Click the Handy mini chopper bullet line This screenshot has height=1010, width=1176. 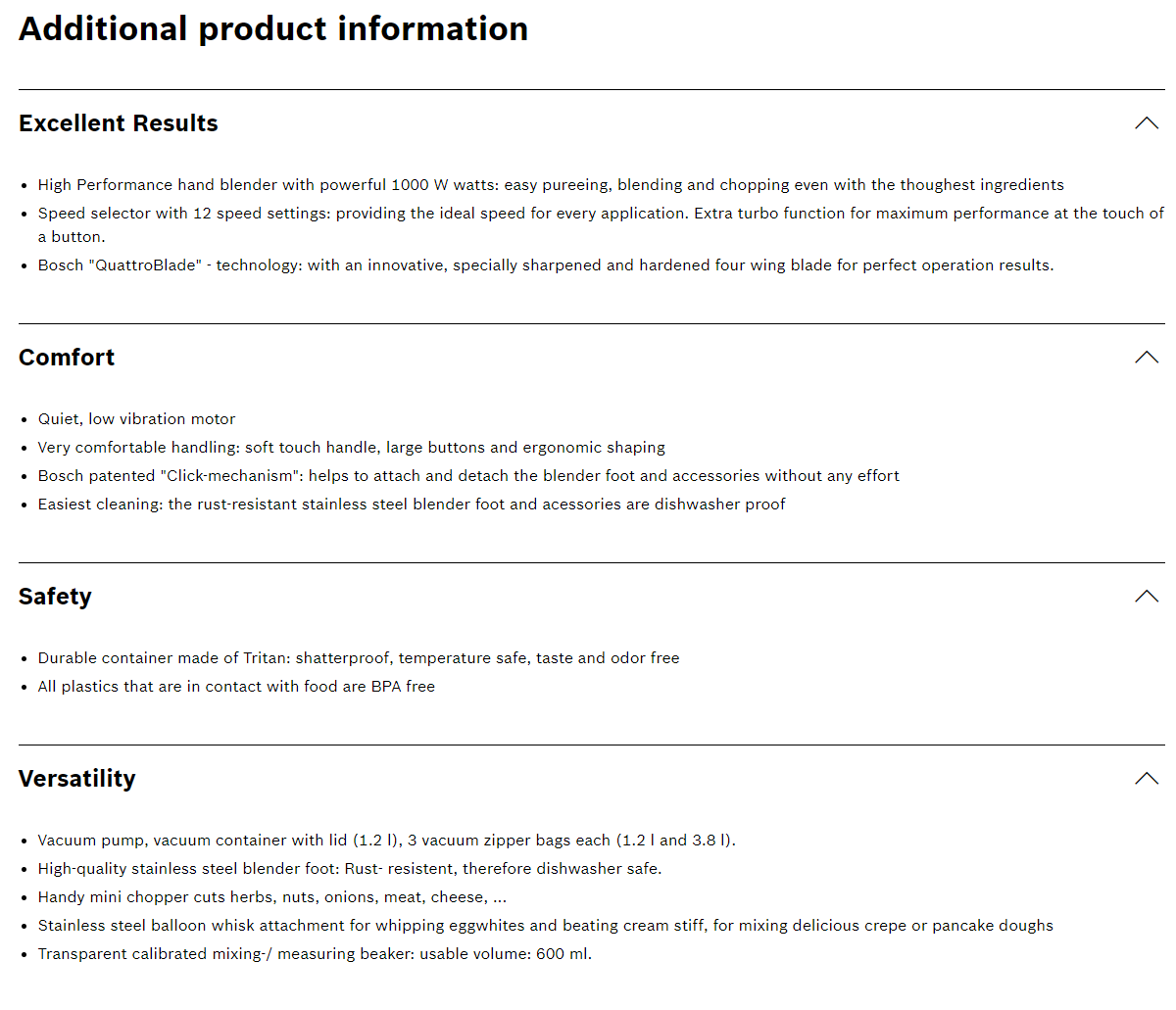click(x=272, y=897)
